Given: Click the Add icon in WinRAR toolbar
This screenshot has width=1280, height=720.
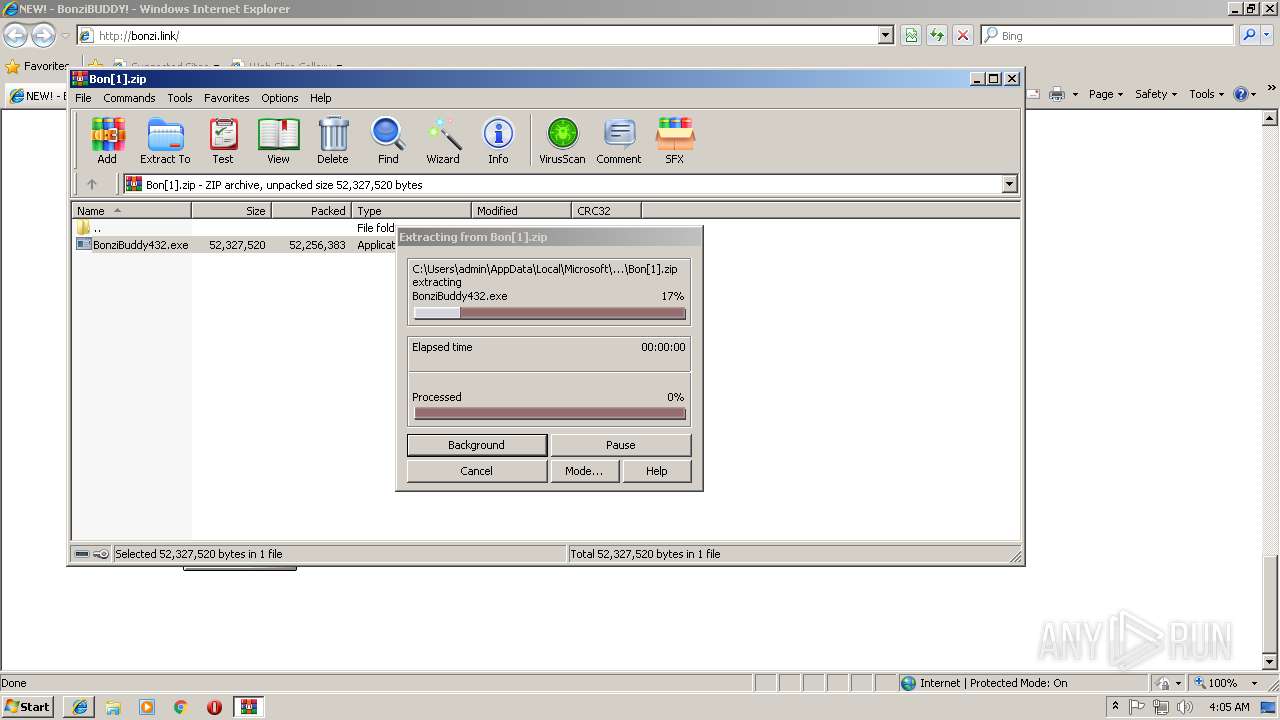Looking at the screenshot, I should 107,140.
